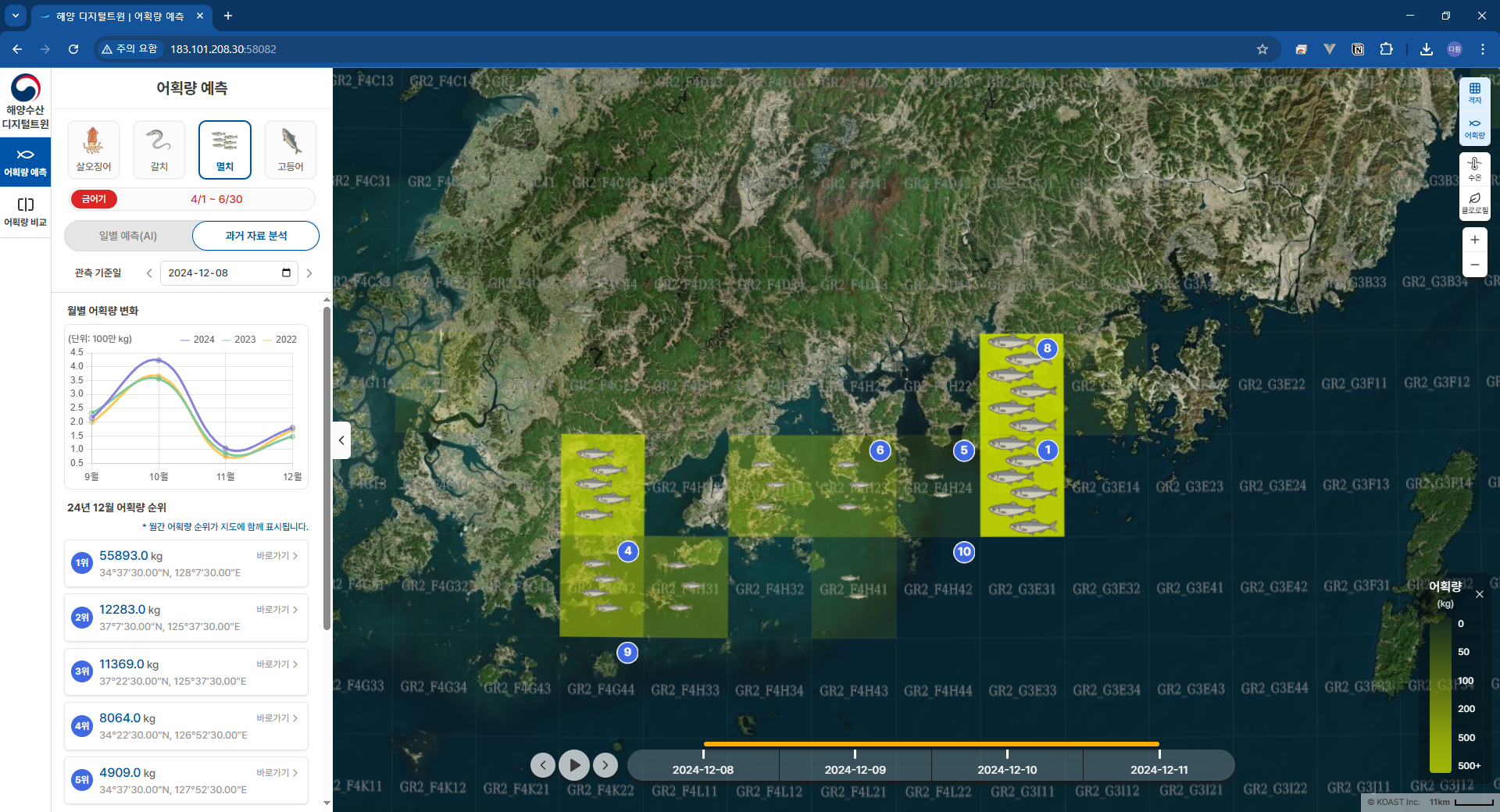Click the 주의 요함 site security warning

[130, 49]
